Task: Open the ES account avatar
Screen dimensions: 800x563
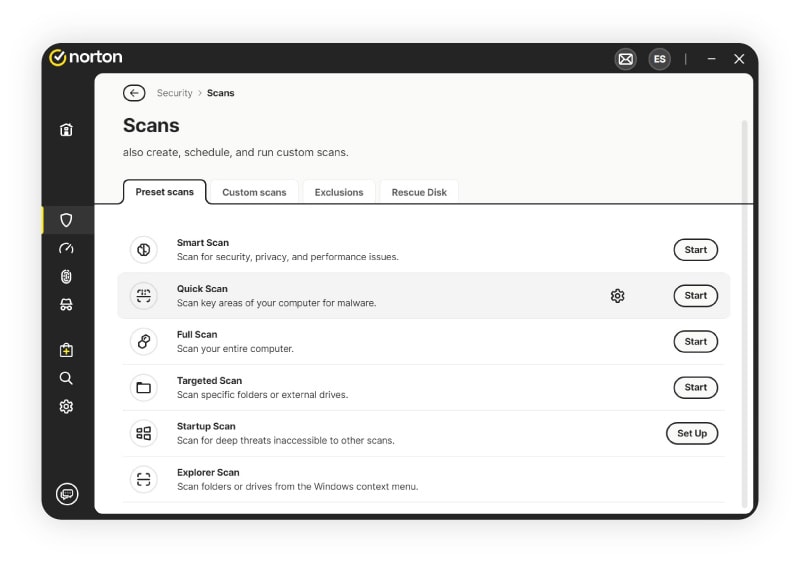Action: [659, 59]
